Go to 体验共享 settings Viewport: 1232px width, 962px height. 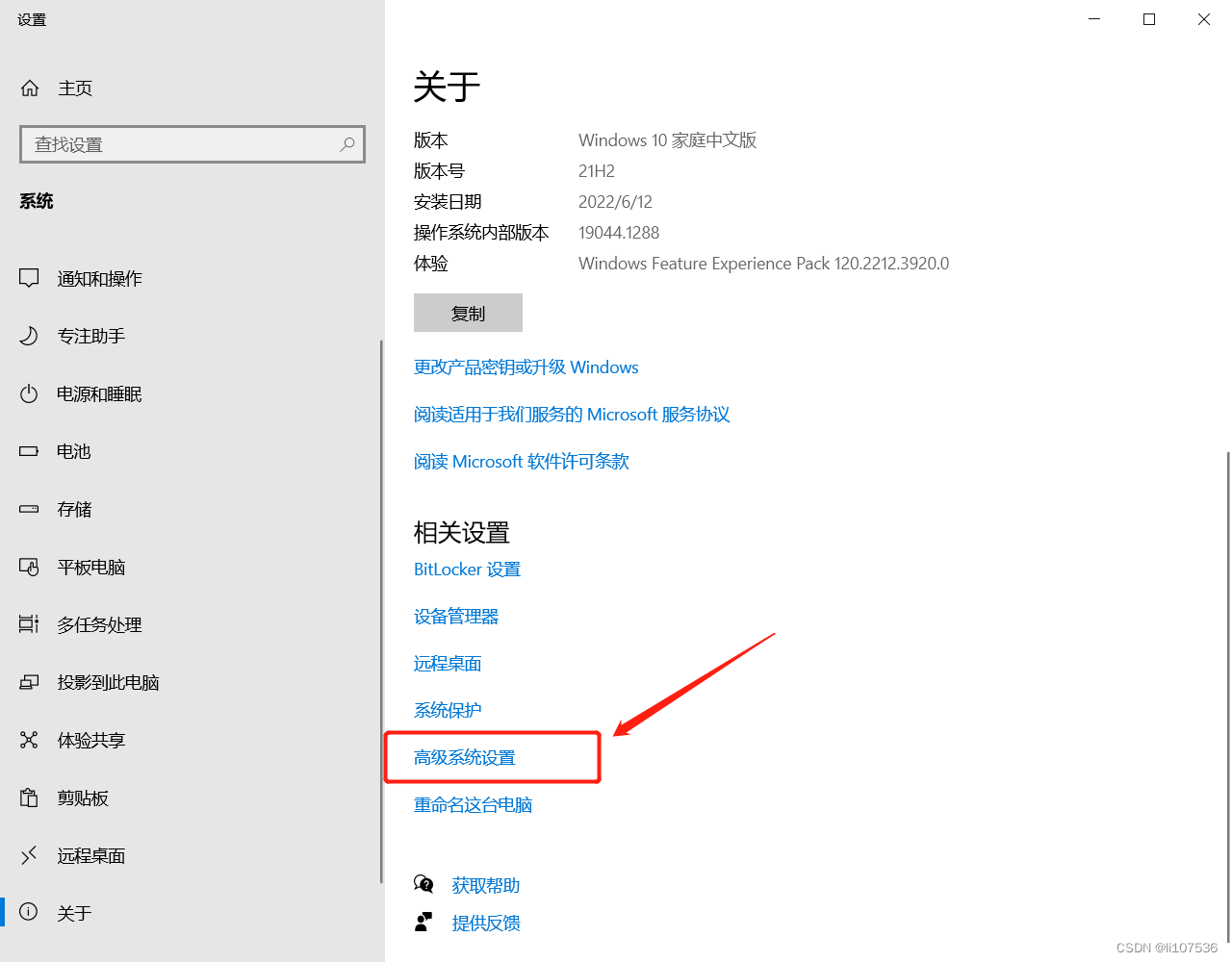coord(191,740)
